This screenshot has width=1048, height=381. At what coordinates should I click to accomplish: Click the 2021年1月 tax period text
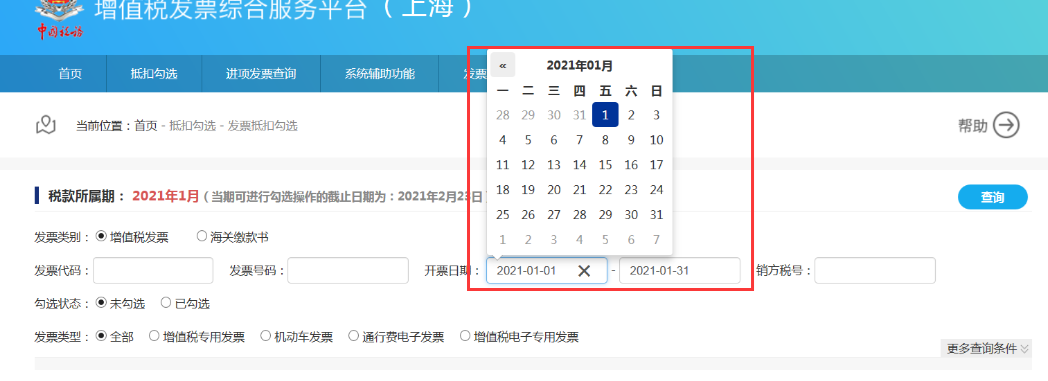pyautogui.click(x=166, y=197)
